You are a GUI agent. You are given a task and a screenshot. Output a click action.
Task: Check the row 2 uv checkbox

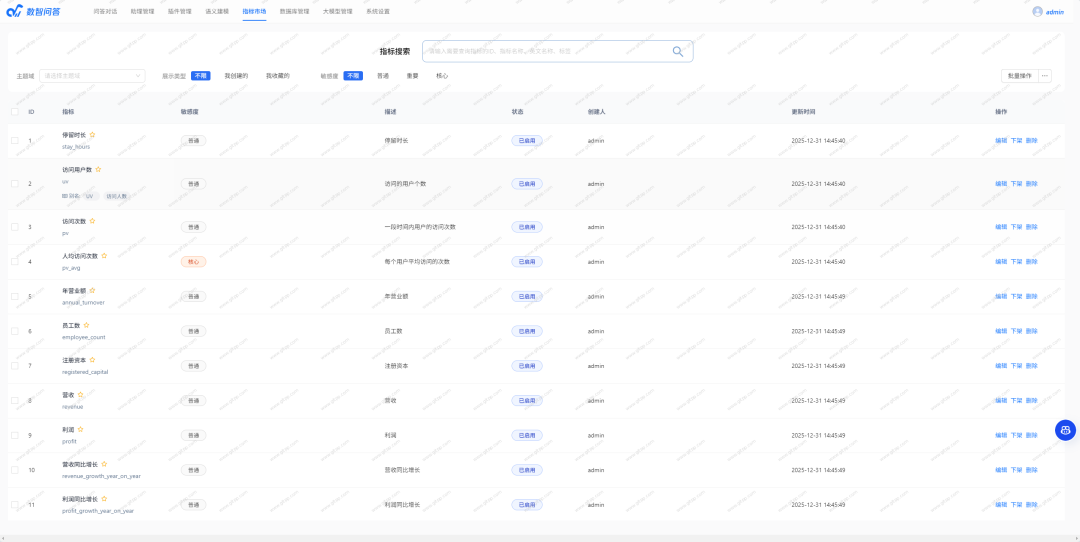click(15, 184)
